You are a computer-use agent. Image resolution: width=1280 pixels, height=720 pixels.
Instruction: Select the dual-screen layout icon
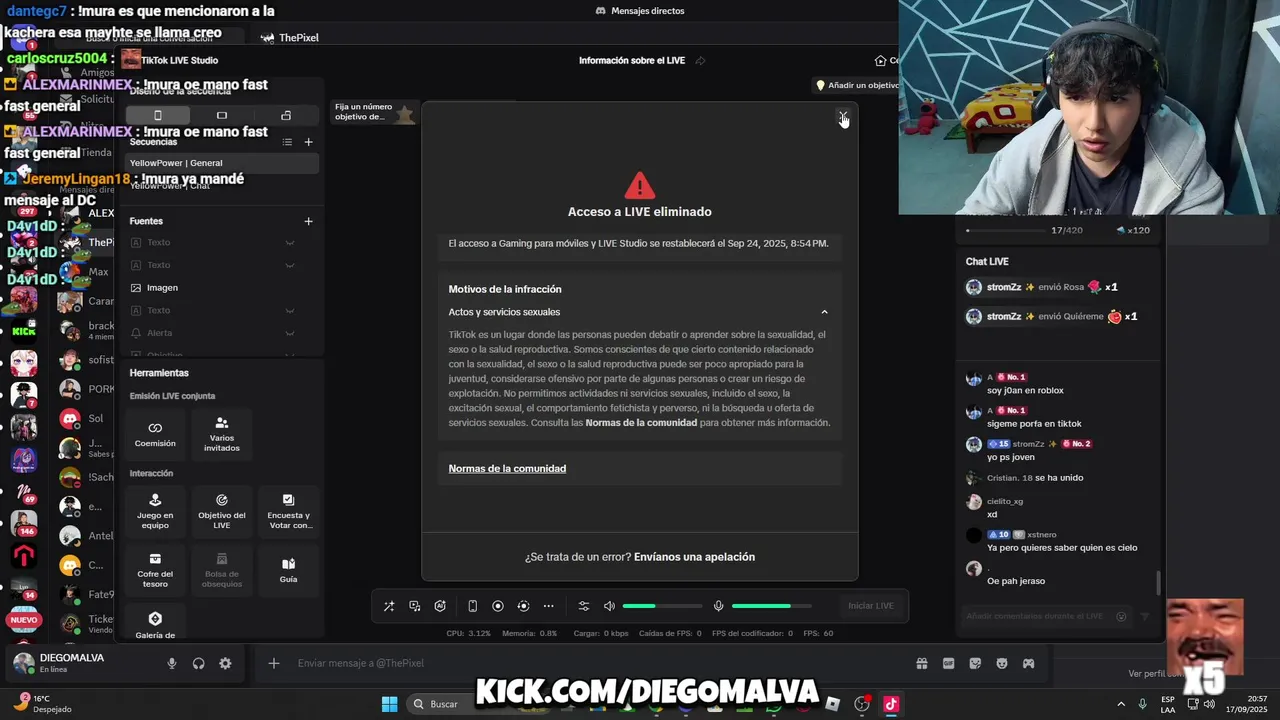[286, 115]
